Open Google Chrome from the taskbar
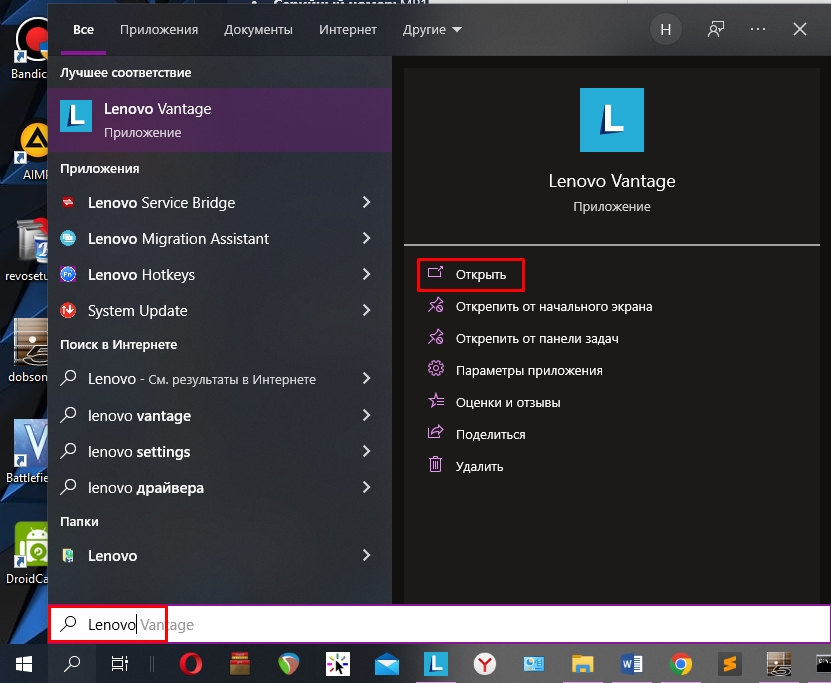 click(681, 663)
